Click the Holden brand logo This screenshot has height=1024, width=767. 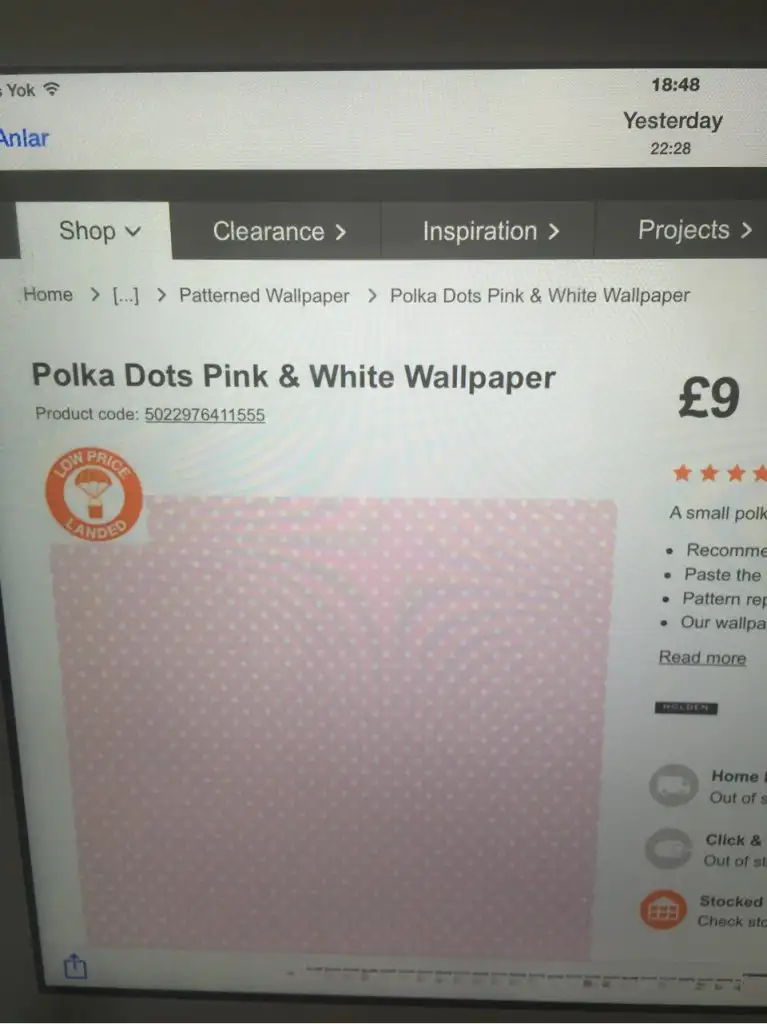[x=686, y=708]
